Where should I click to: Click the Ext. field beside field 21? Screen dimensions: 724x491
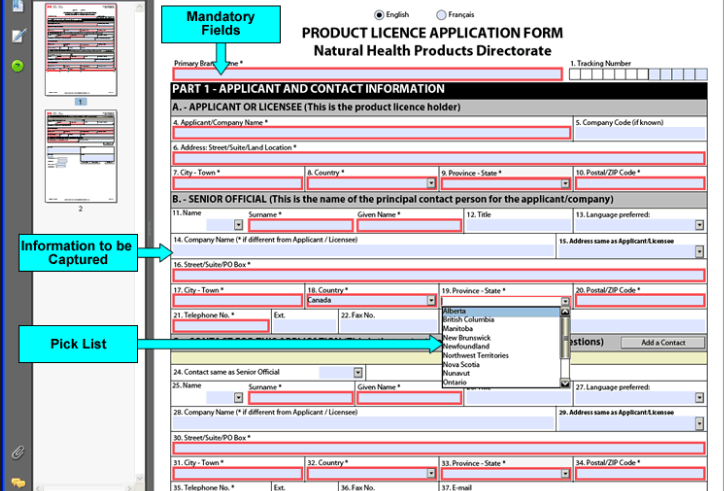pyautogui.click(x=304, y=325)
